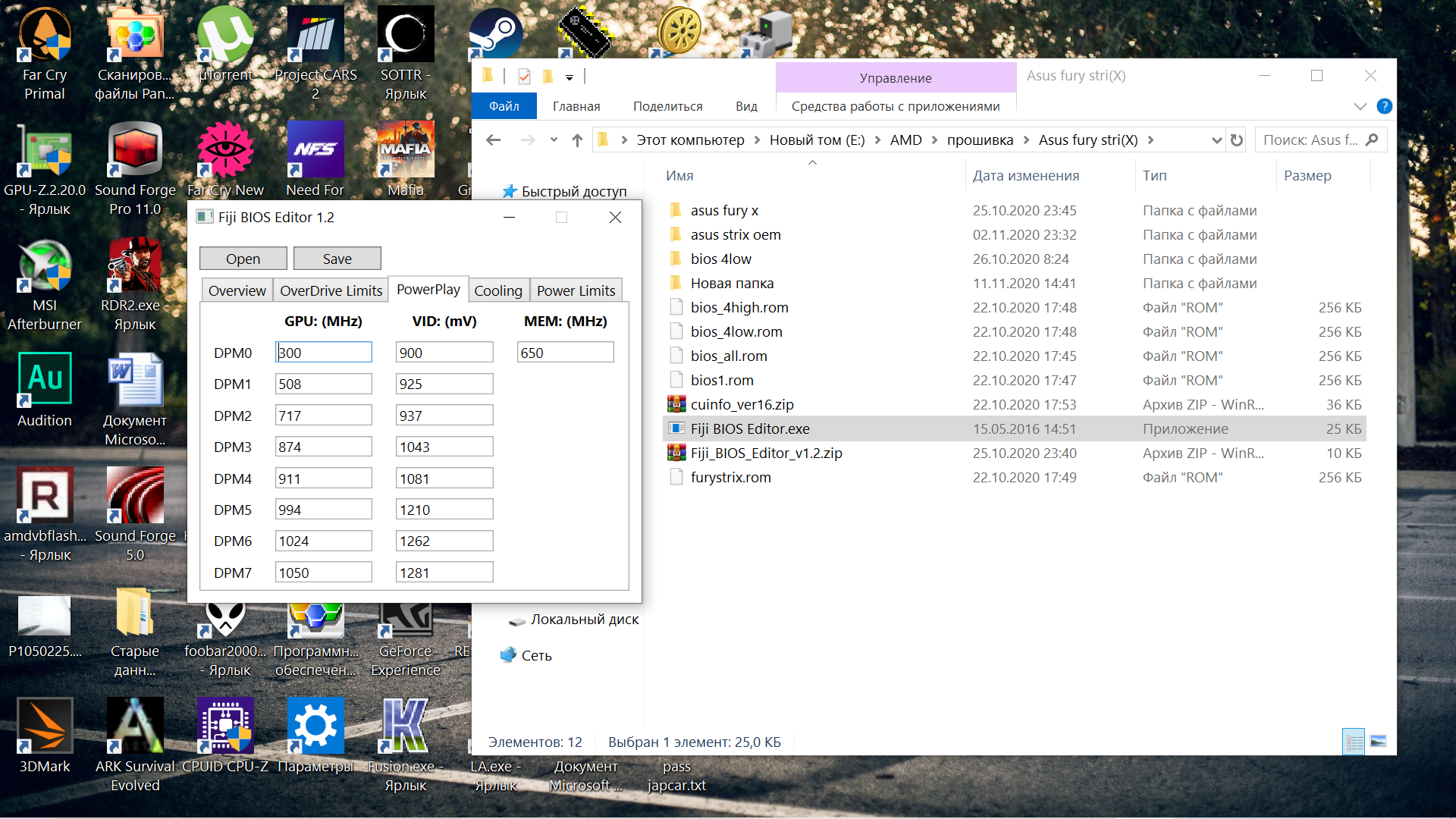Image resolution: width=1456 pixels, height=819 pixels.
Task: Switch to details view toggle
Action: 1354,742
